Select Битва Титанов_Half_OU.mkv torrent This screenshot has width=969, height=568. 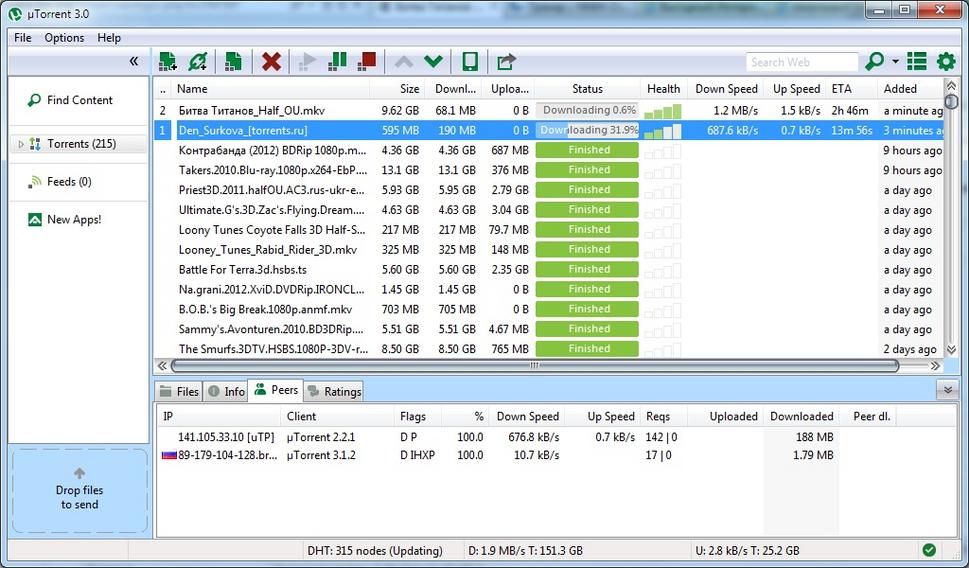tap(252, 111)
